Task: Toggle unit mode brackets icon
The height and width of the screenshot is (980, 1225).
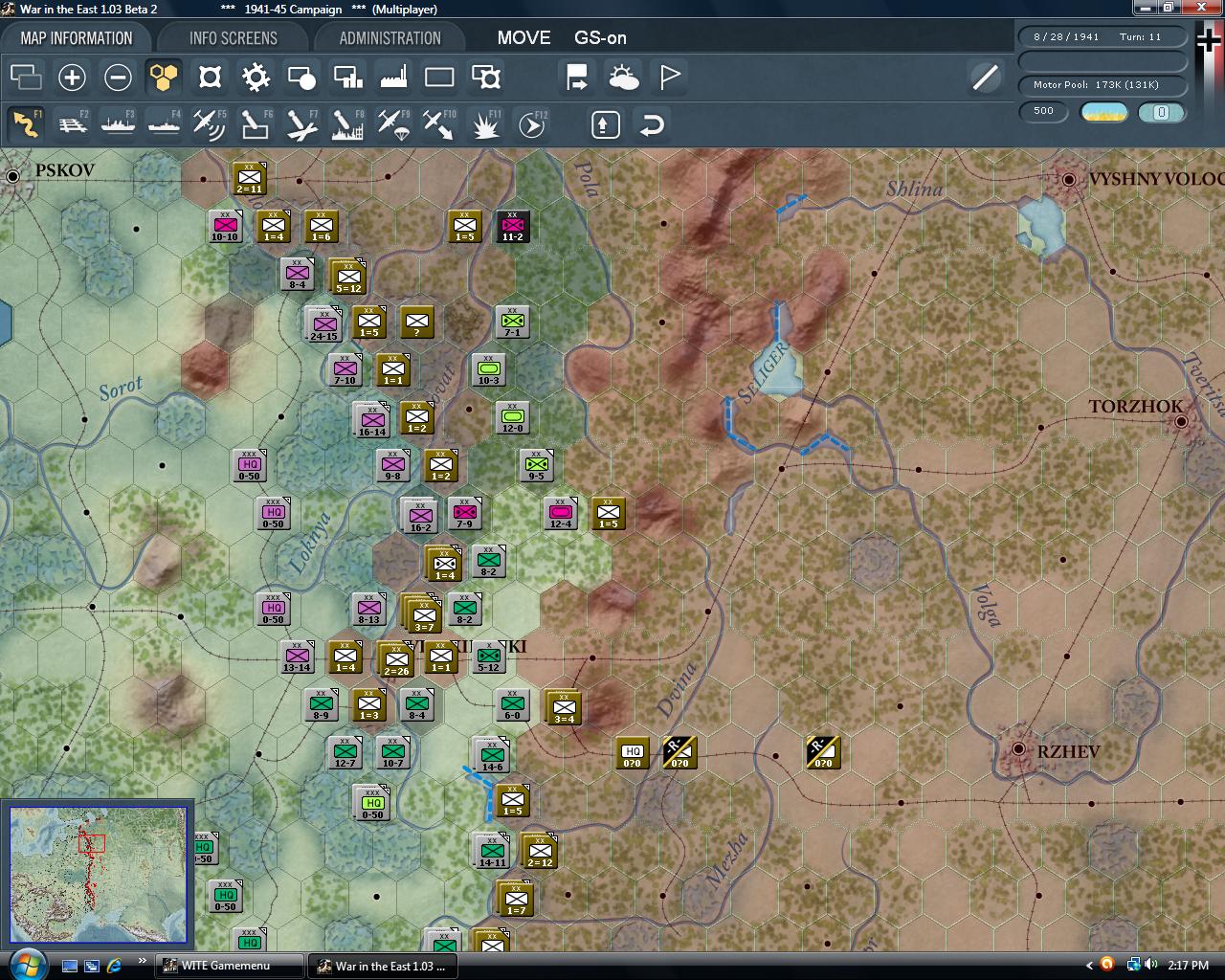Action: 210,78
